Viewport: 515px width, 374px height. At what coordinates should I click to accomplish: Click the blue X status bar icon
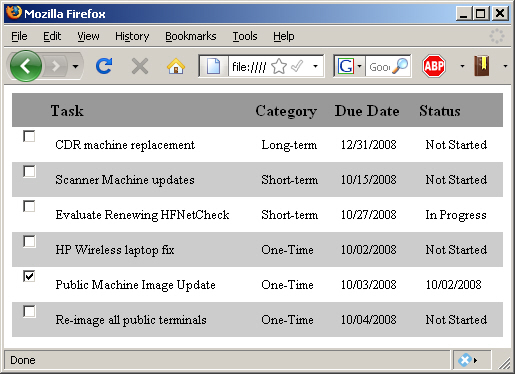pos(464,360)
